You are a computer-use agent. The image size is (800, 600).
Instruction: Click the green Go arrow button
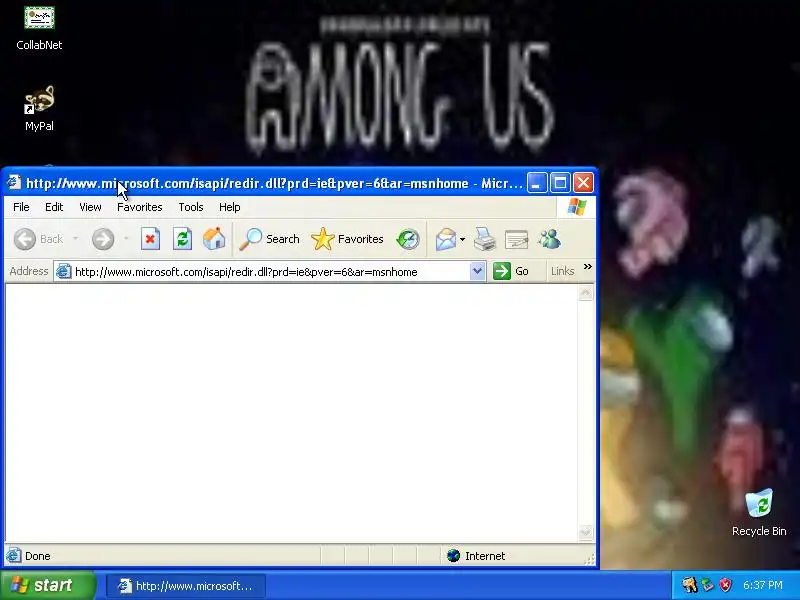tap(502, 271)
